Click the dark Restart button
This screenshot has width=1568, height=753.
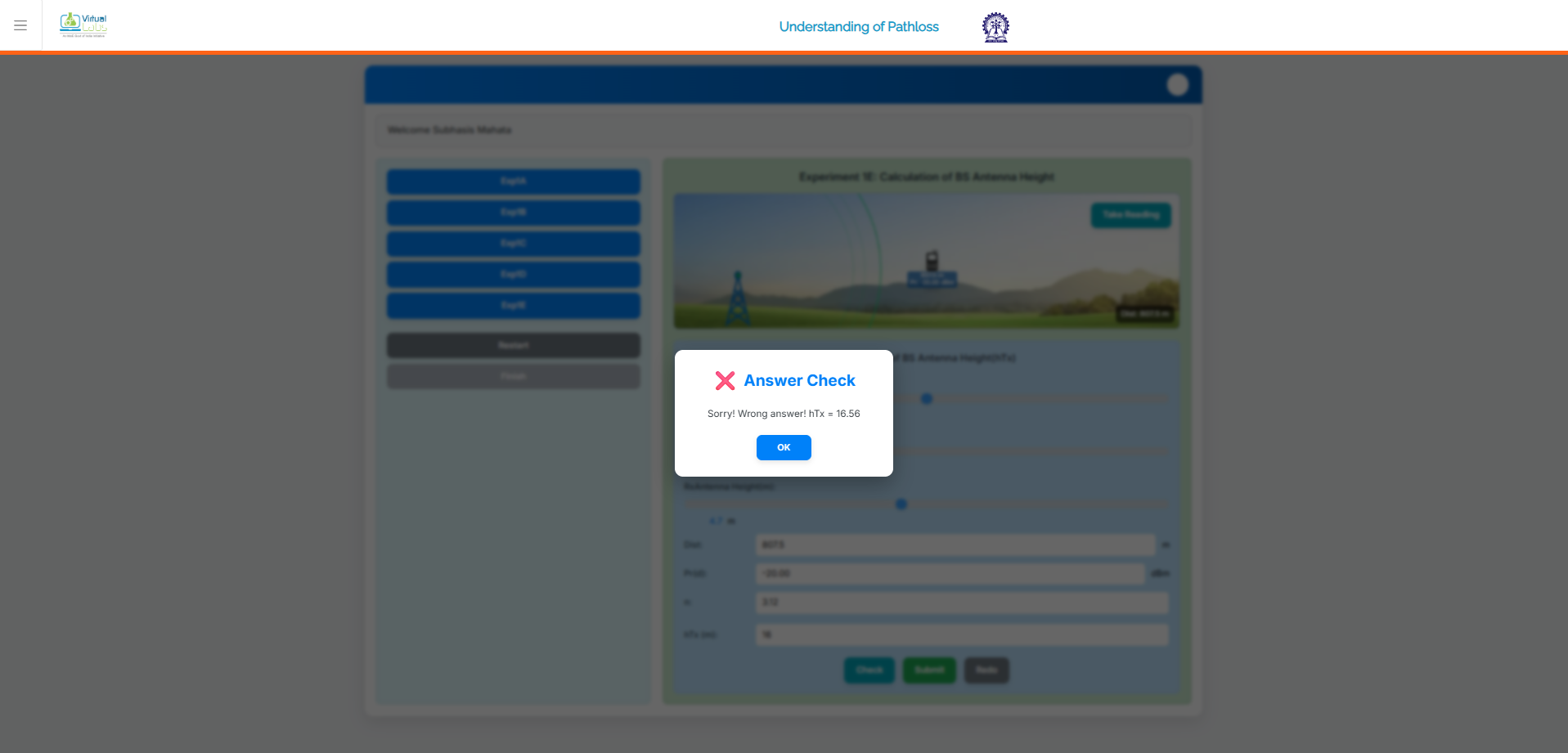(514, 345)
